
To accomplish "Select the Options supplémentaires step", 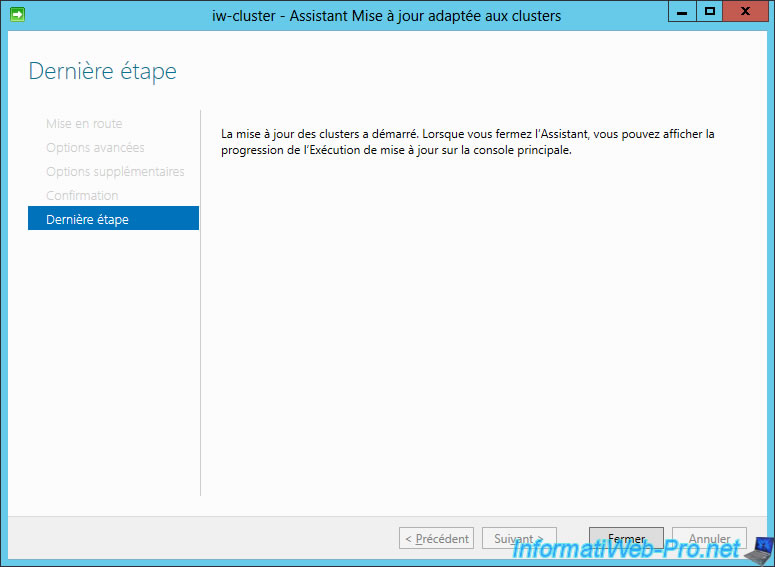I will point(115,172).
